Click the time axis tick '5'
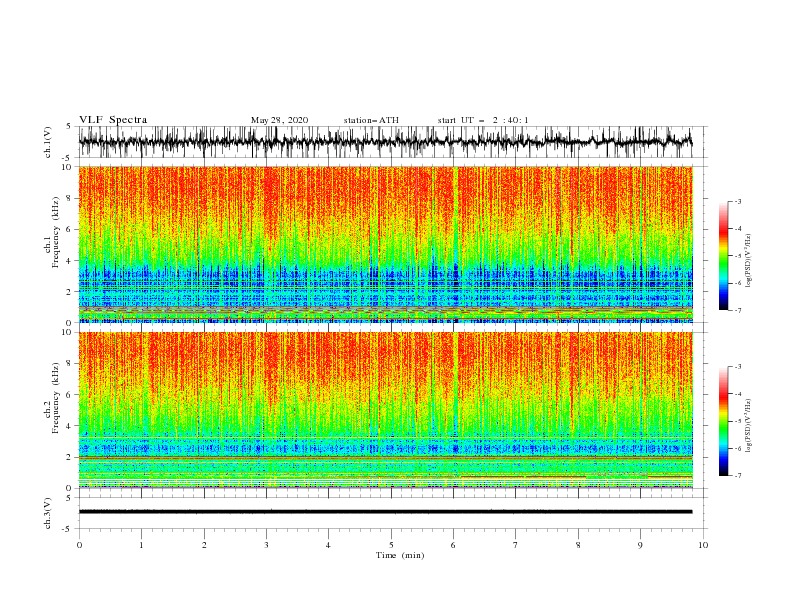This screenshot has height=612, width=792. pyautogui.click(x=391, y=545)
